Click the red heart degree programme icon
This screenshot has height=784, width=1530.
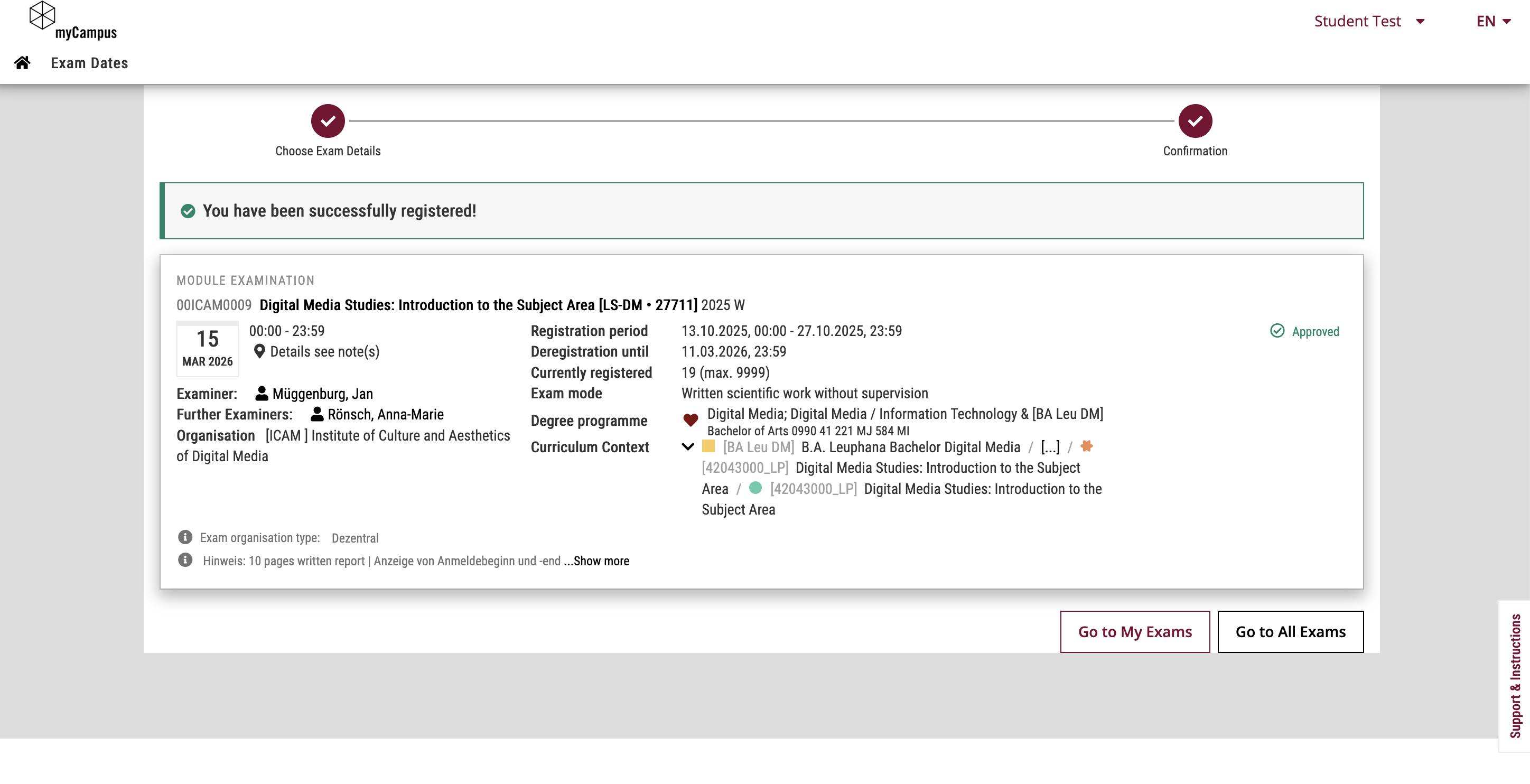(690, 420)
